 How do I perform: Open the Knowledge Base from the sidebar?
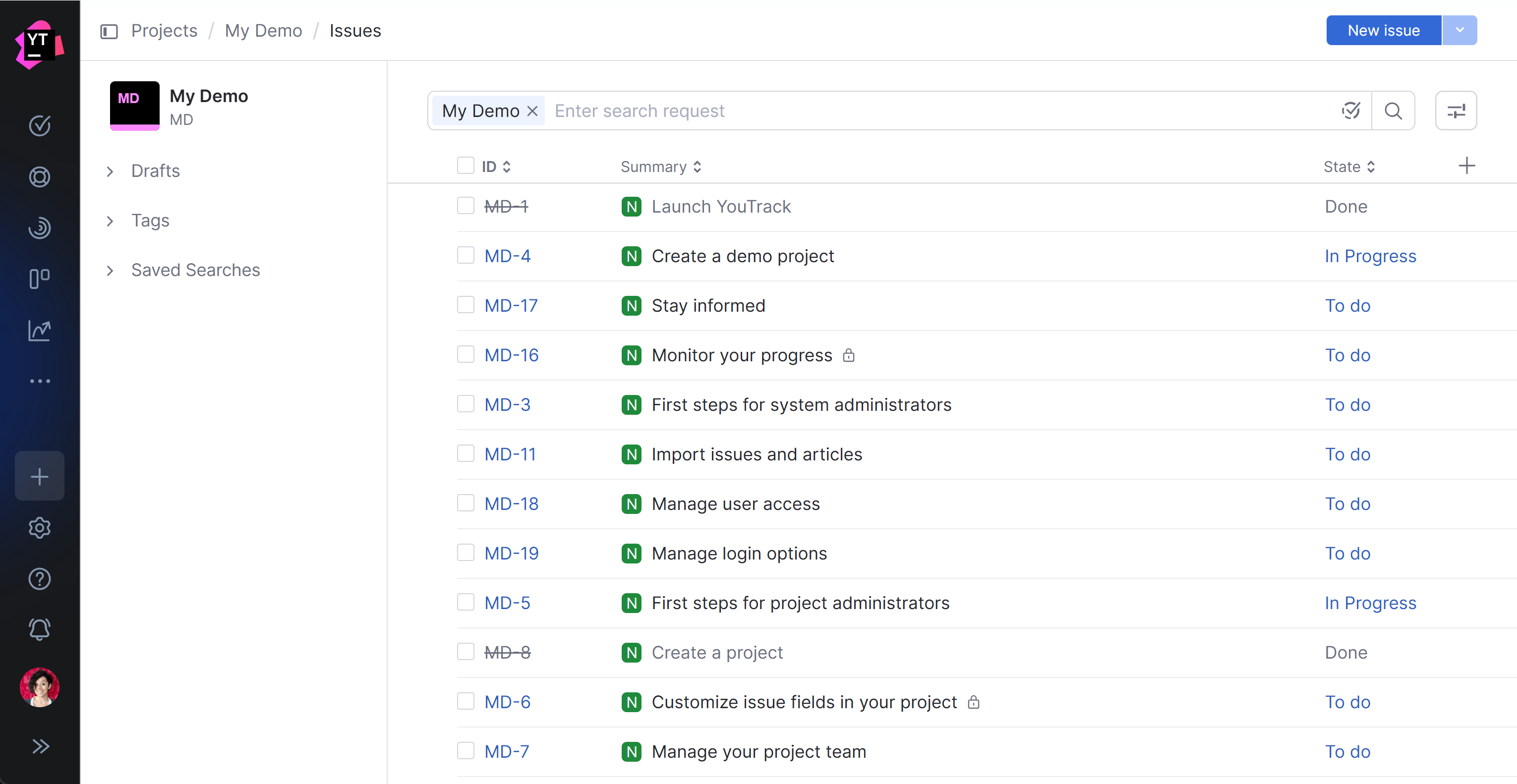(40, 228)
